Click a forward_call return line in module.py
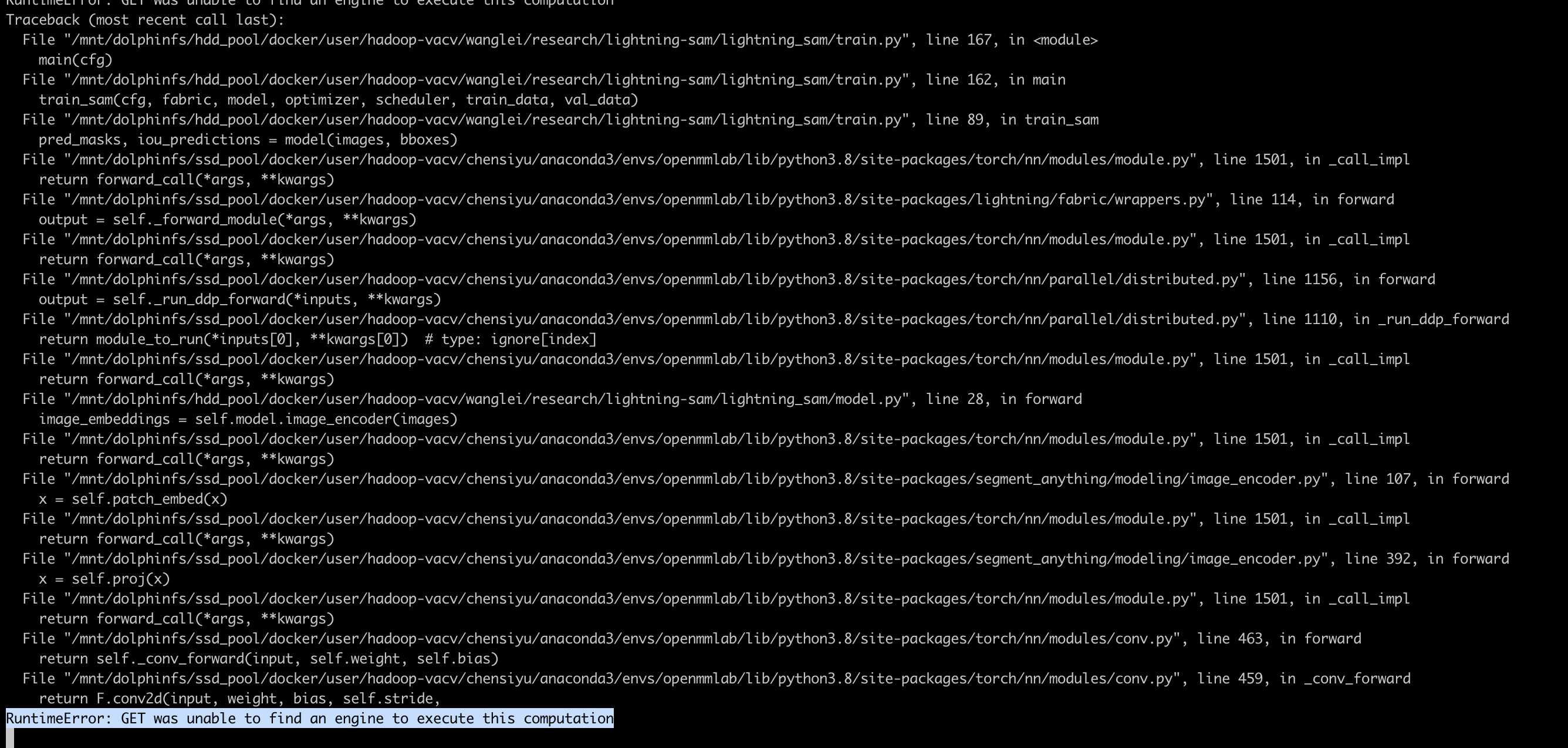 [x=185, y=179]
